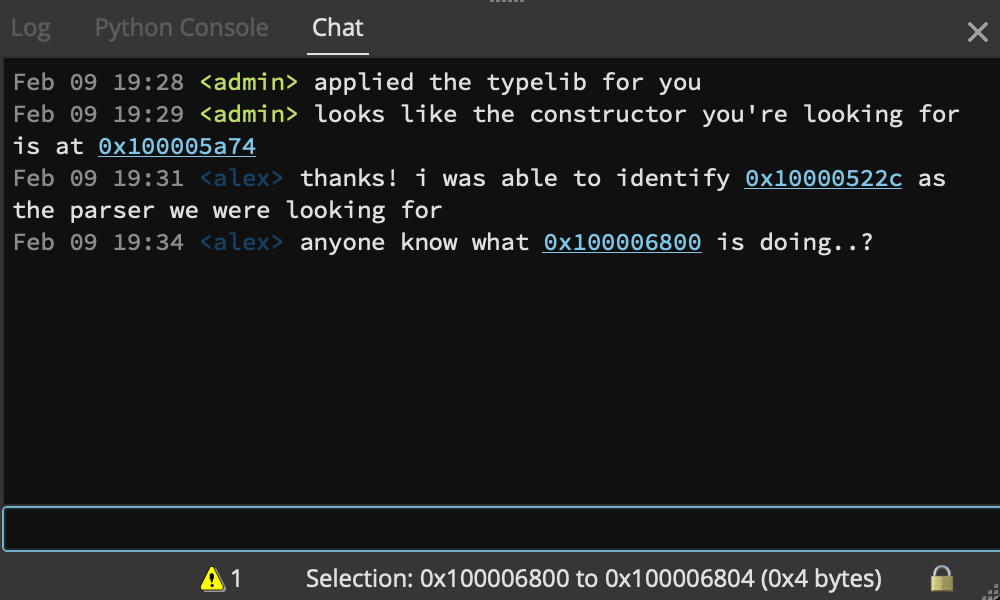Follow the 0x100005a74 constructor address link
Viewport: 1000px width, 600px height.
pos(177,147)
